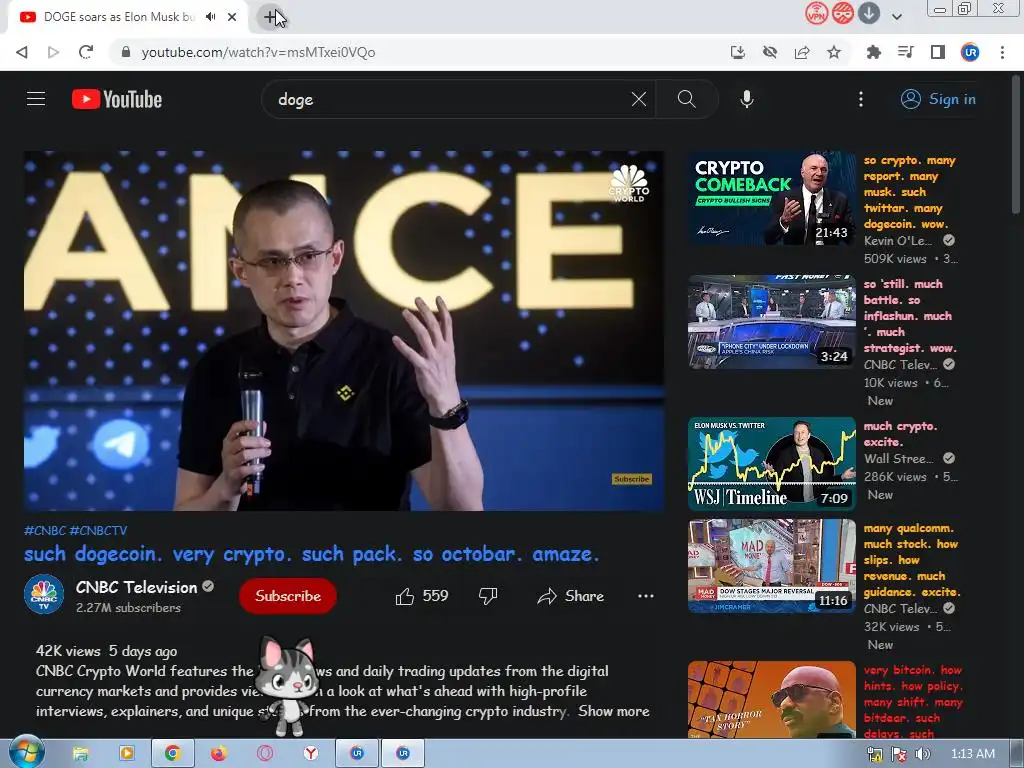Click the search magnifier button
This screenshot has width=1024, height=768.
tap(686, 99)
